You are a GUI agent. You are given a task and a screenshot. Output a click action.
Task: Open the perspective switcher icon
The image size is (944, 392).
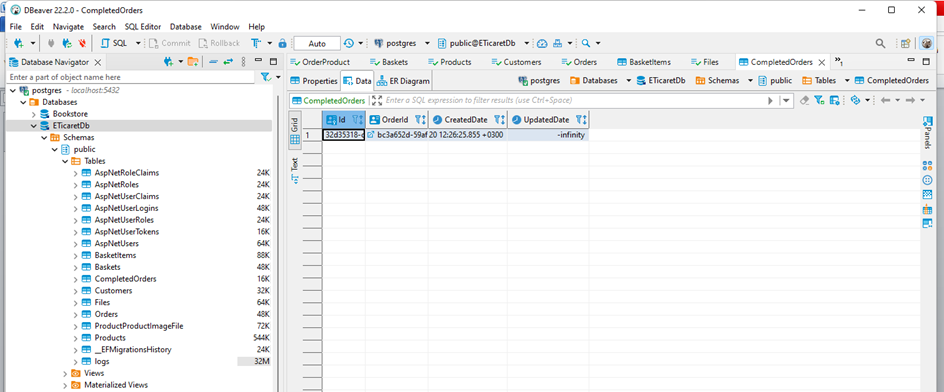pos(905,43)
